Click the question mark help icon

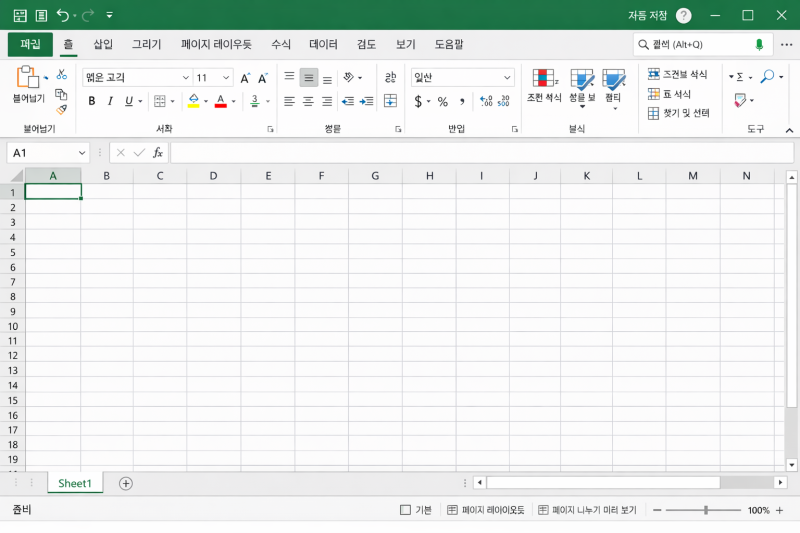click(x=684, y=16)
